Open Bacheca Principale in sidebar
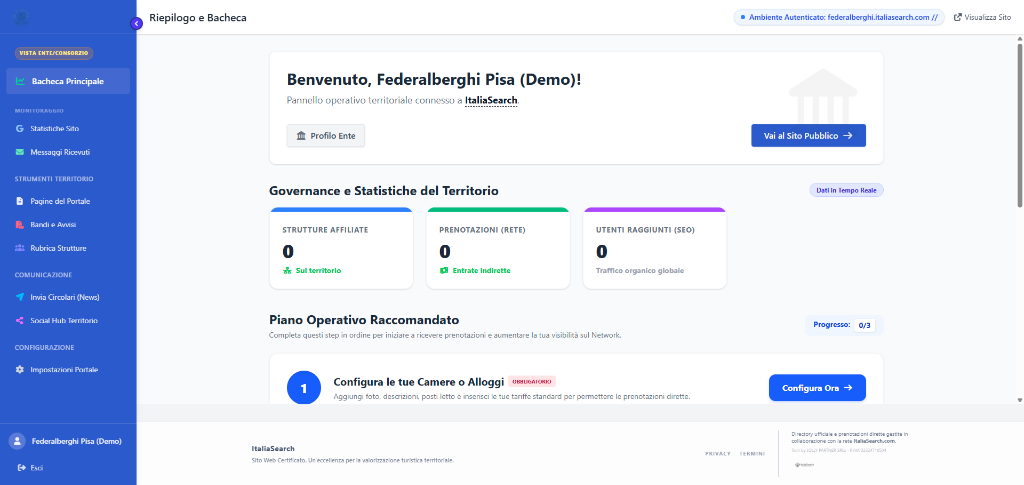 click(69, 82)
